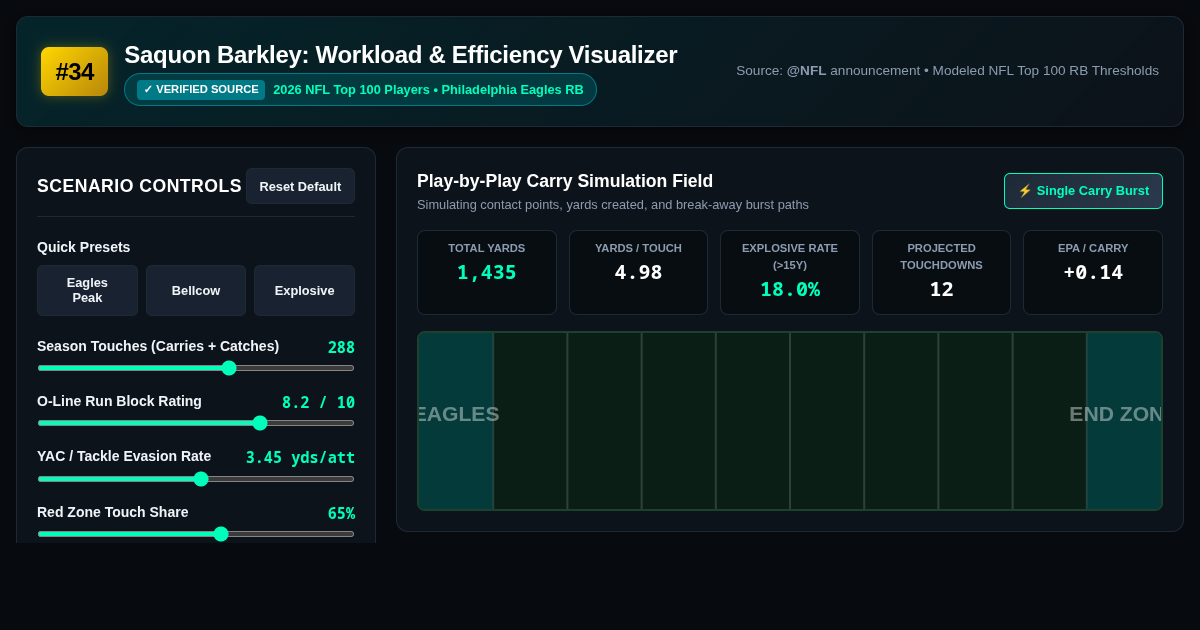This screenshot has height=630, width=1200.
Task: Click the Total Yards stat card
Action: pyautogui.click(x=486, y=272)
